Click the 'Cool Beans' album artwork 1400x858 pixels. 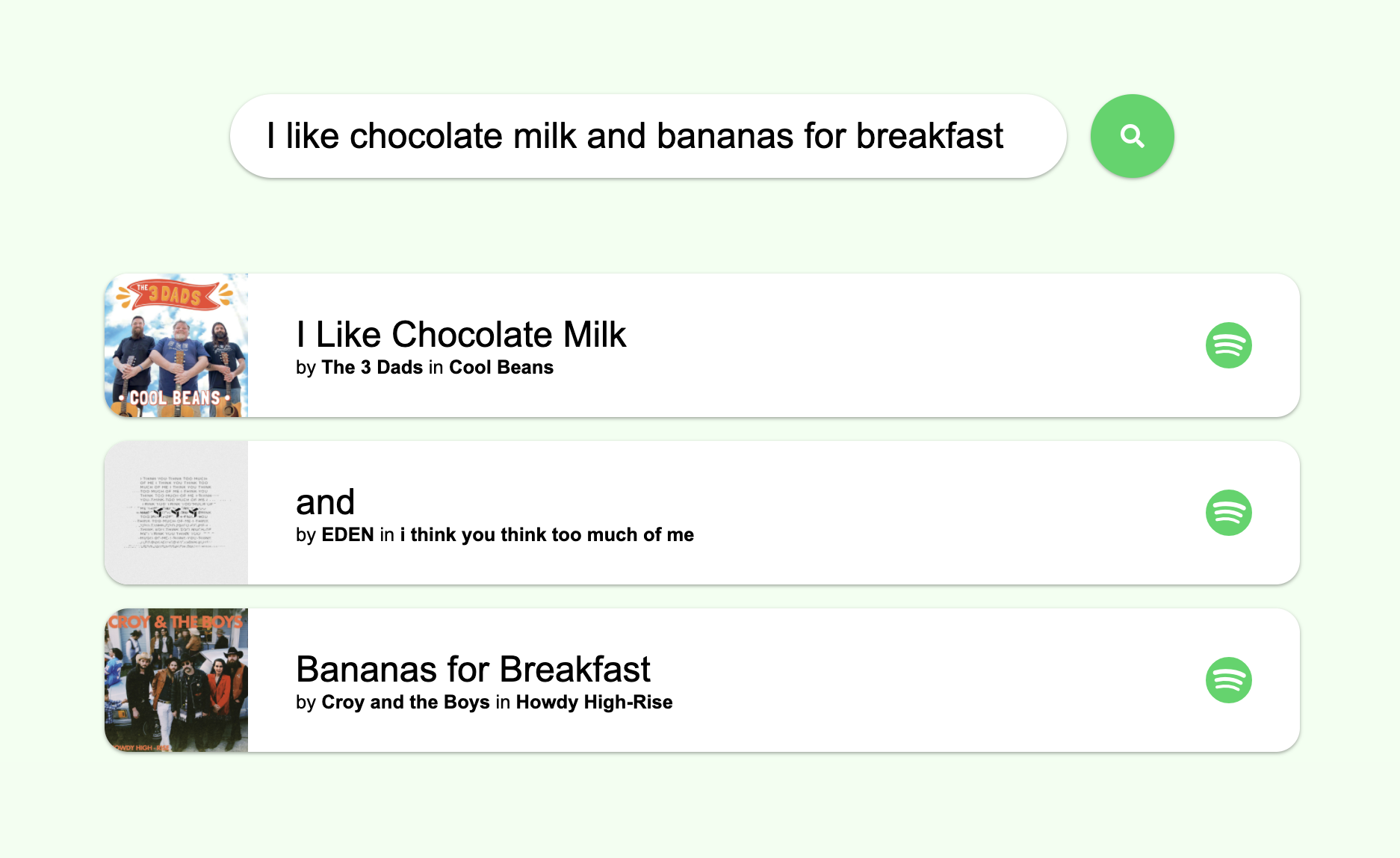coord(176,345)
